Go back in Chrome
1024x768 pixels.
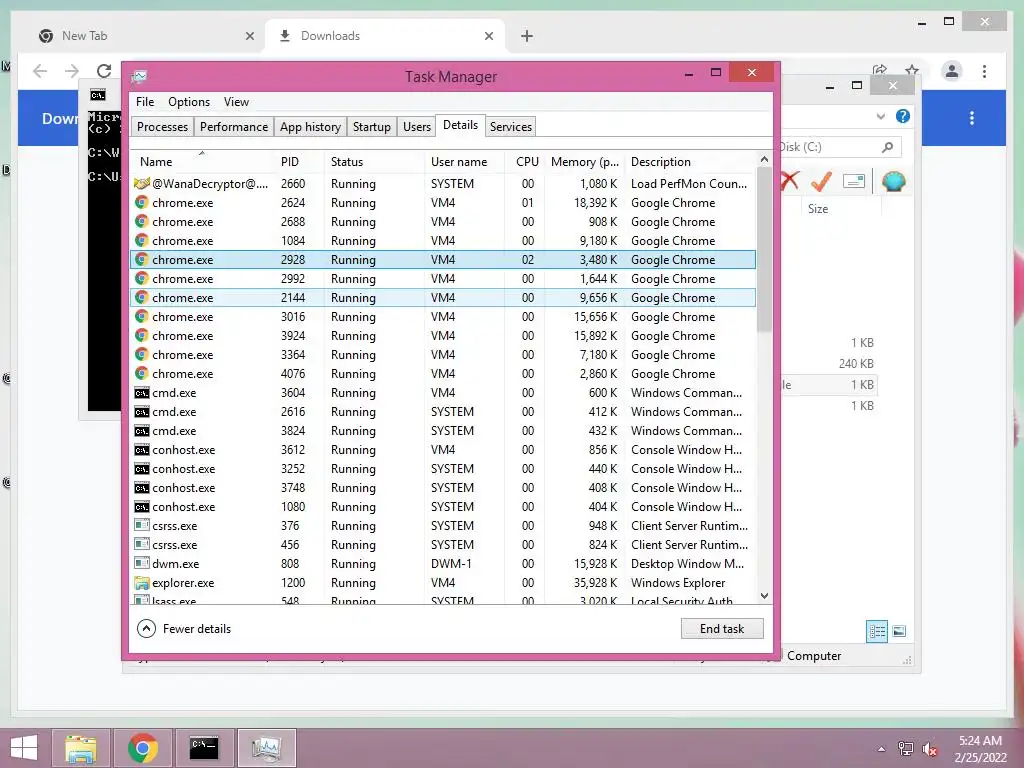(x=40, y=71)
